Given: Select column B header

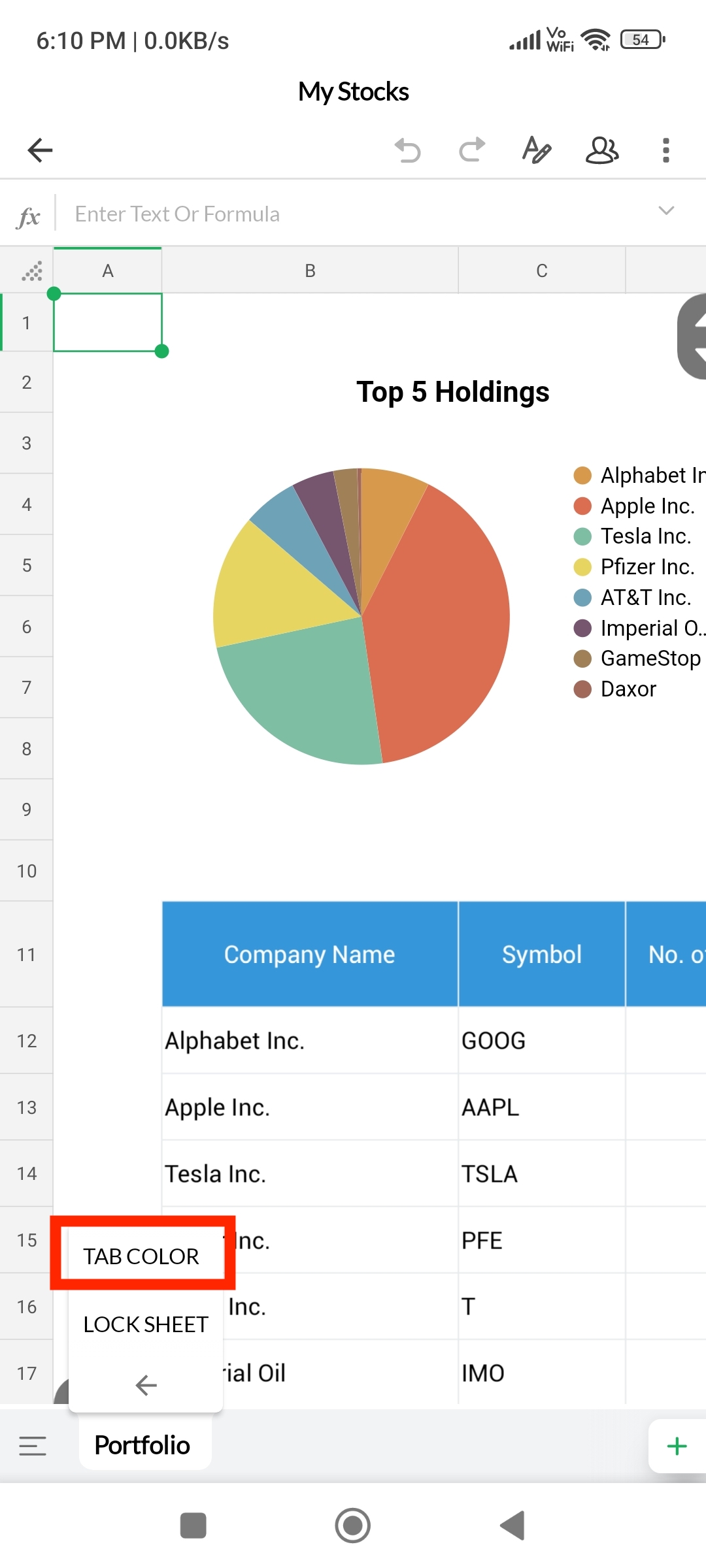Looking at the screenshot, I should [x=310, y=271].
